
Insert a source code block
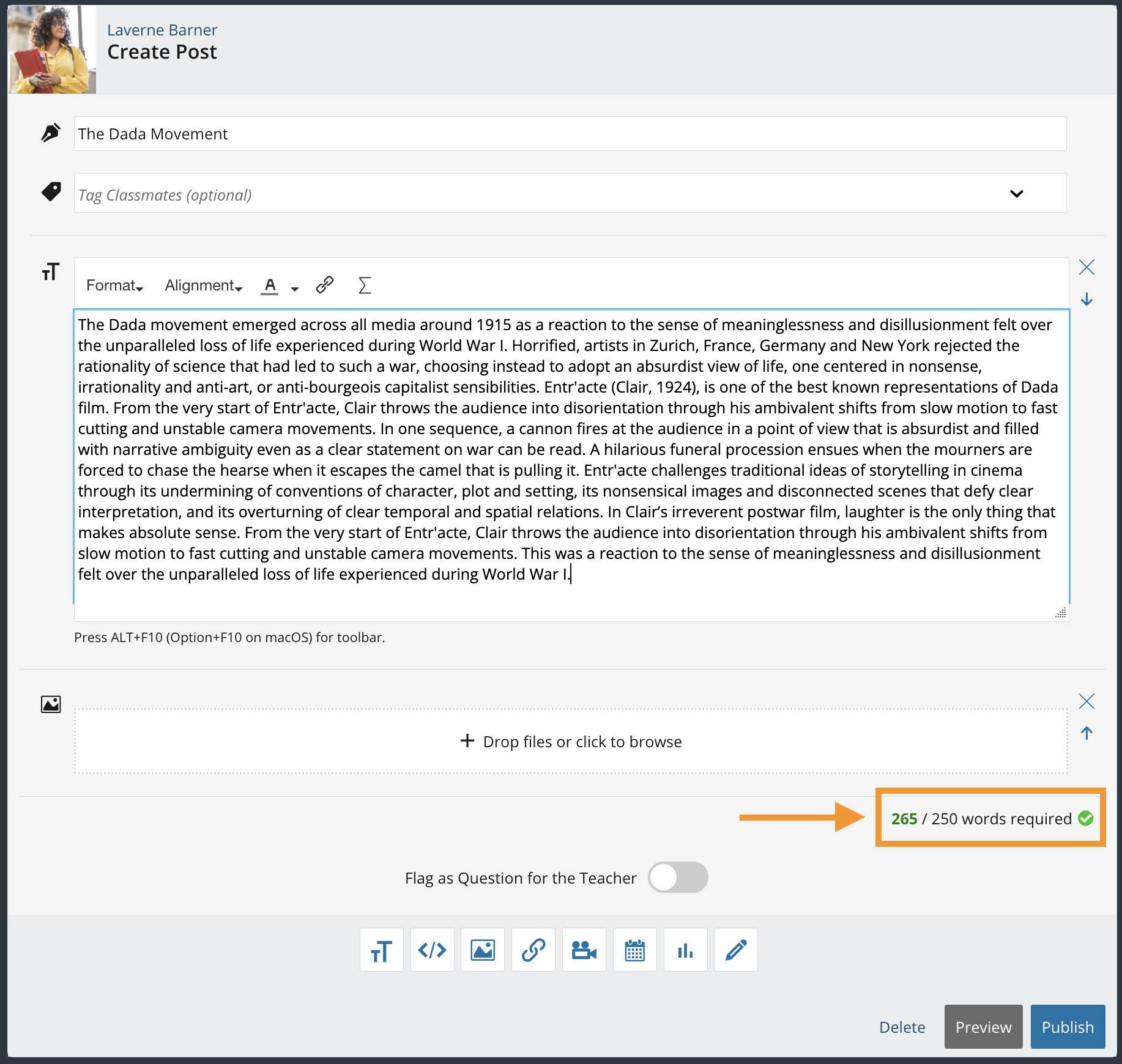coord(432,950)
